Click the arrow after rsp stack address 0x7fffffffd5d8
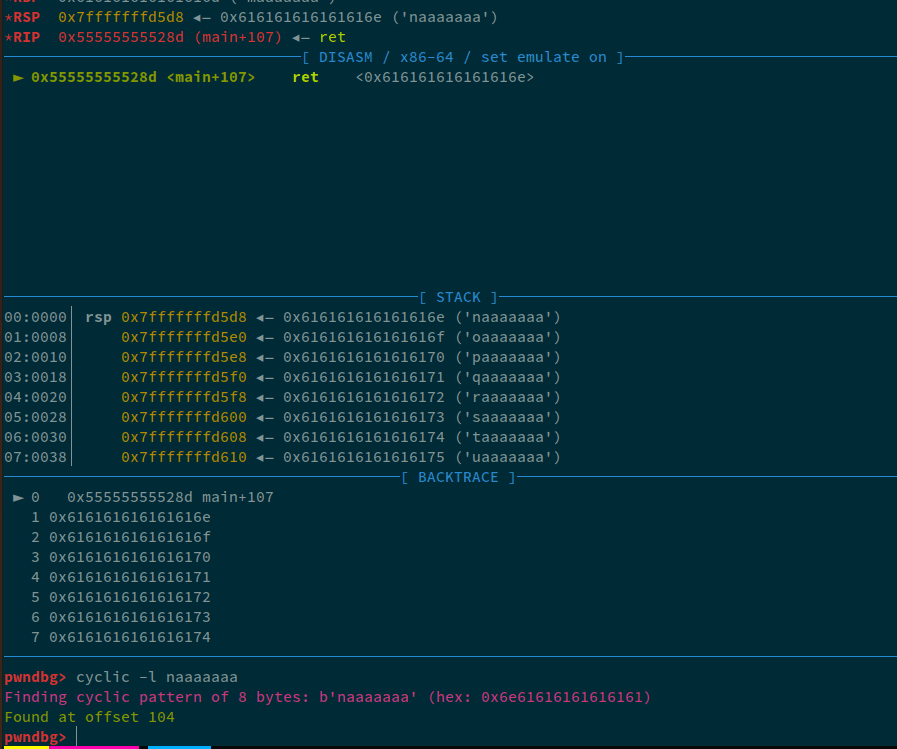The height and width of the screenshot is (749, 897). click(x=265, y=317)
